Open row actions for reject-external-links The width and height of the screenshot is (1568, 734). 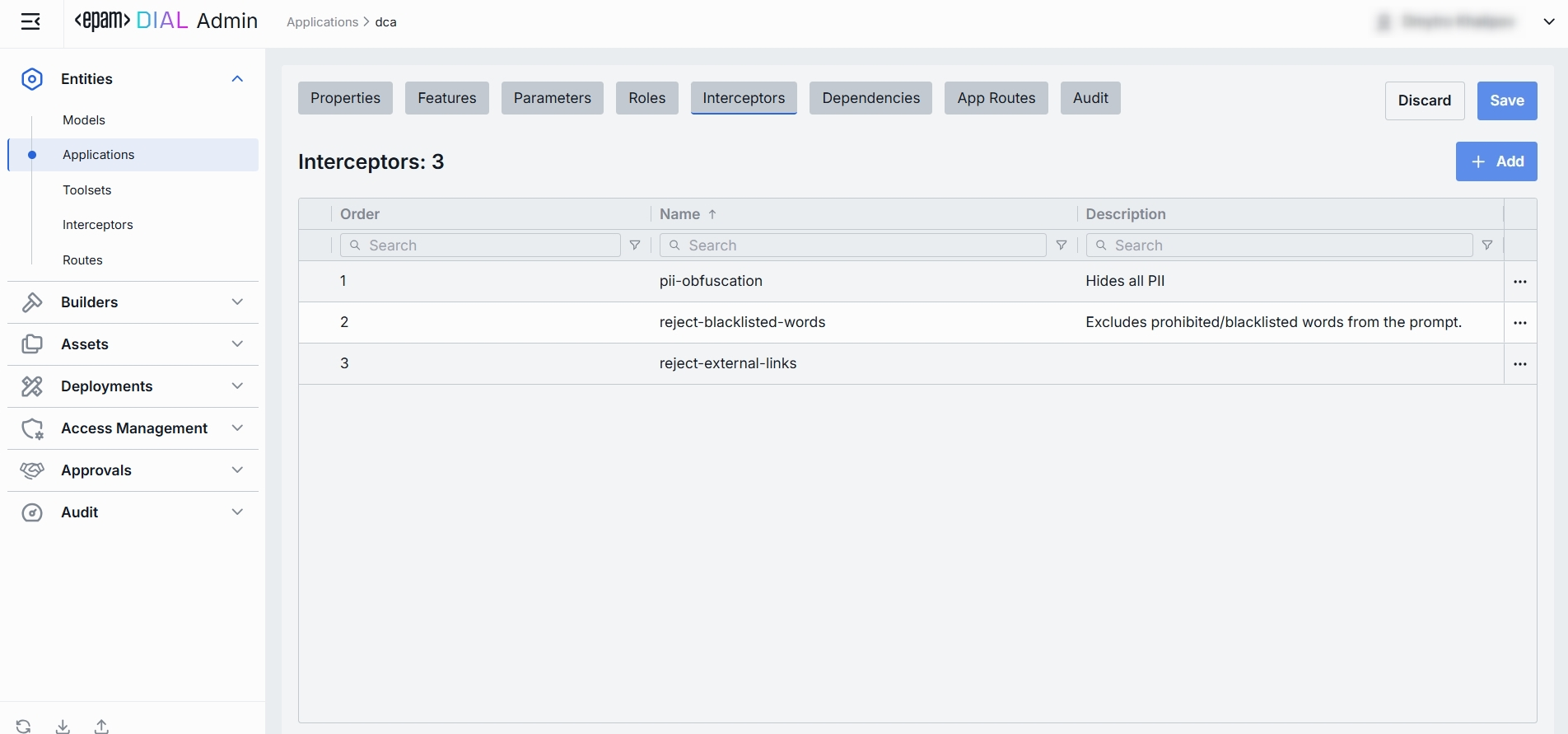[1520, 364]
